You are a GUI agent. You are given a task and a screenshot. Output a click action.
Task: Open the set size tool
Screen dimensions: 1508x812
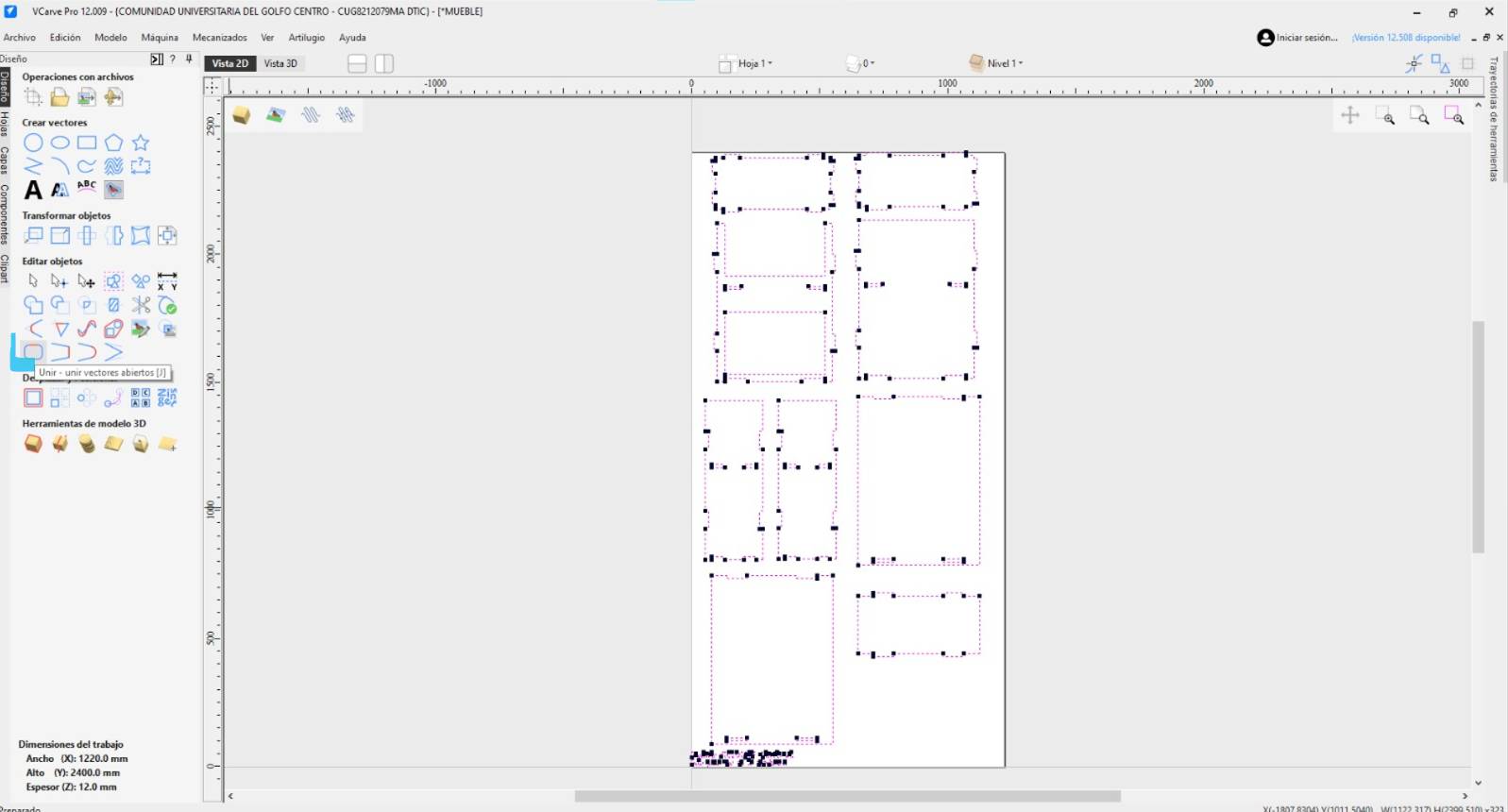coord(59,235)
